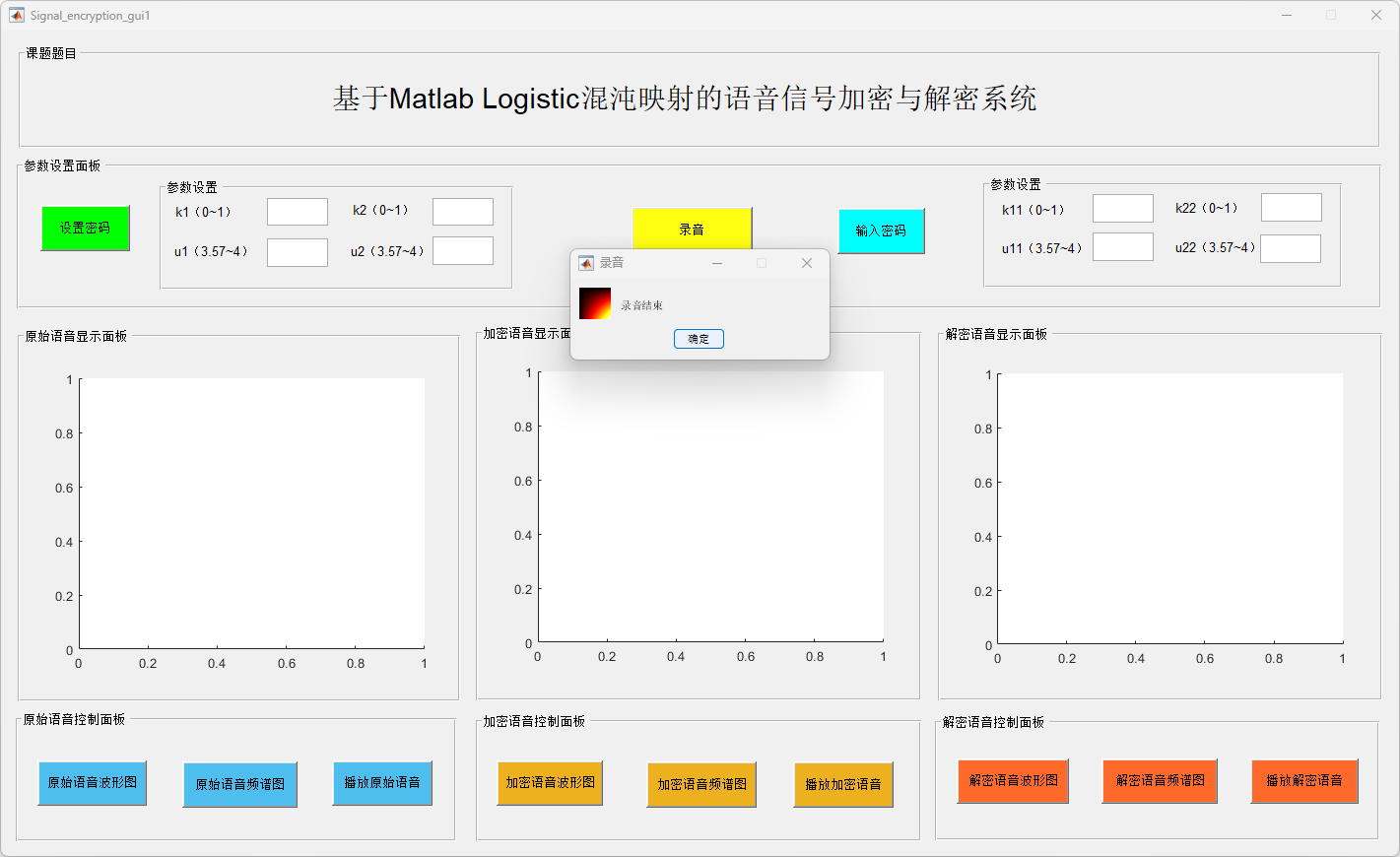Confirm the dialog with the 确定 button
Screen dimensions: 1400x857
(699, 339)
